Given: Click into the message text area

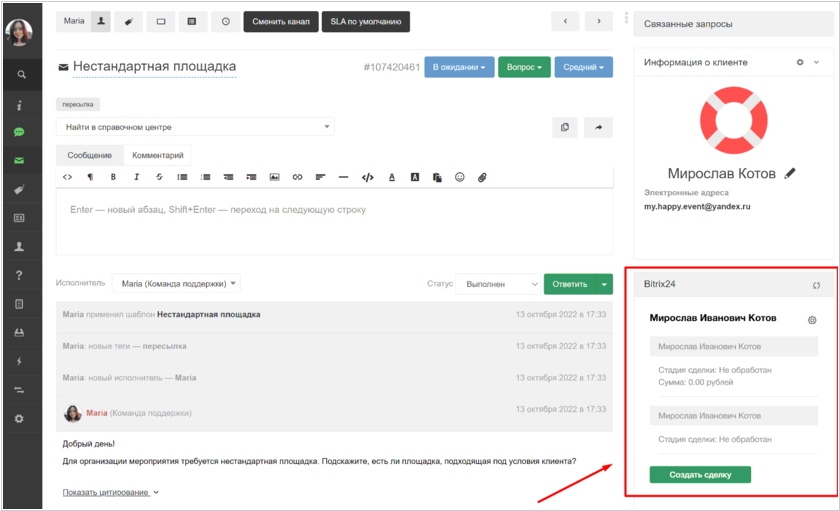Looking at the screenshot, I should coord(334,221).
